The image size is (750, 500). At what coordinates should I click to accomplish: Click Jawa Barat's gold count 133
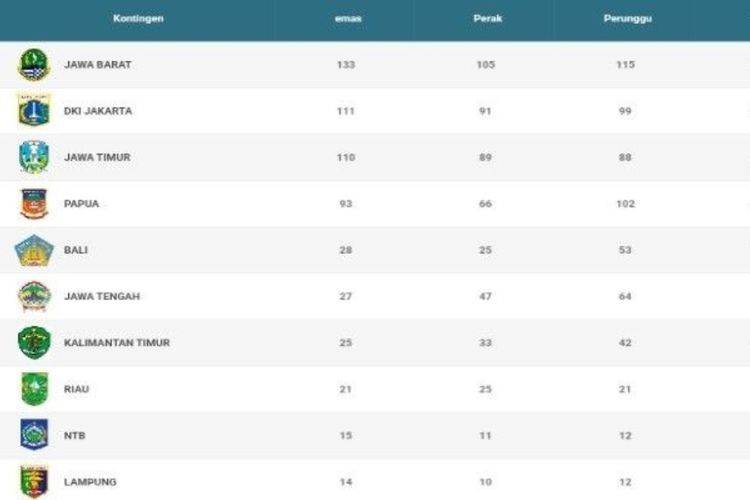click(346, 65)
